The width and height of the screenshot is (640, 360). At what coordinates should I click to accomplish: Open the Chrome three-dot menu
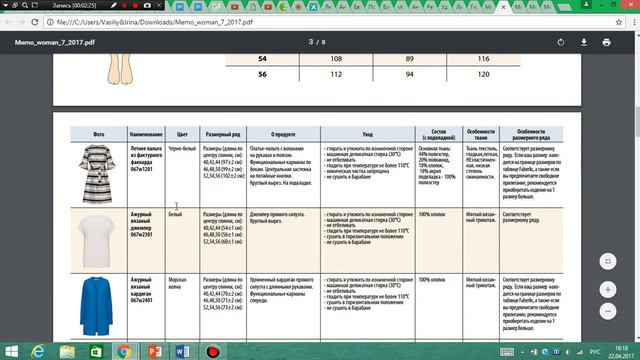coord(634,22)
